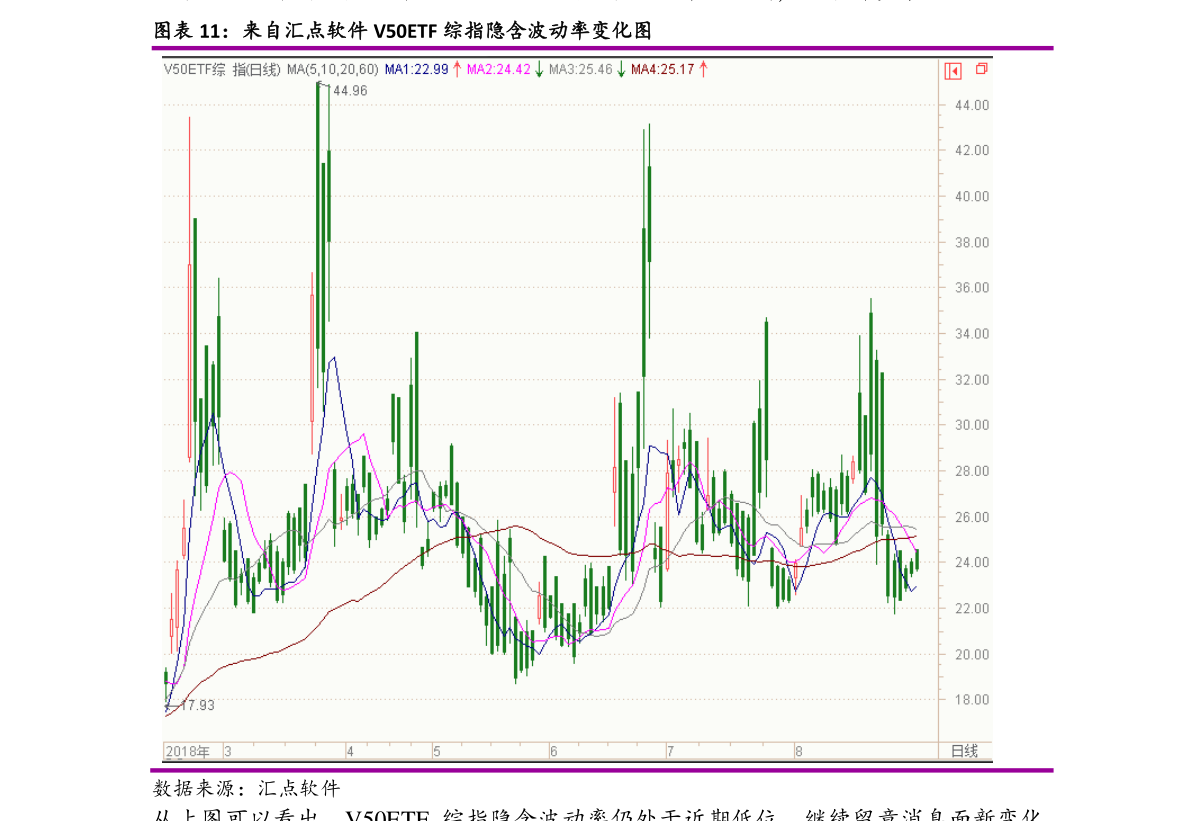The height and width of the screenshot is (821, 1191).
Task: Click the green down arrow after MA2:24.42
Action: click(539, 69)
